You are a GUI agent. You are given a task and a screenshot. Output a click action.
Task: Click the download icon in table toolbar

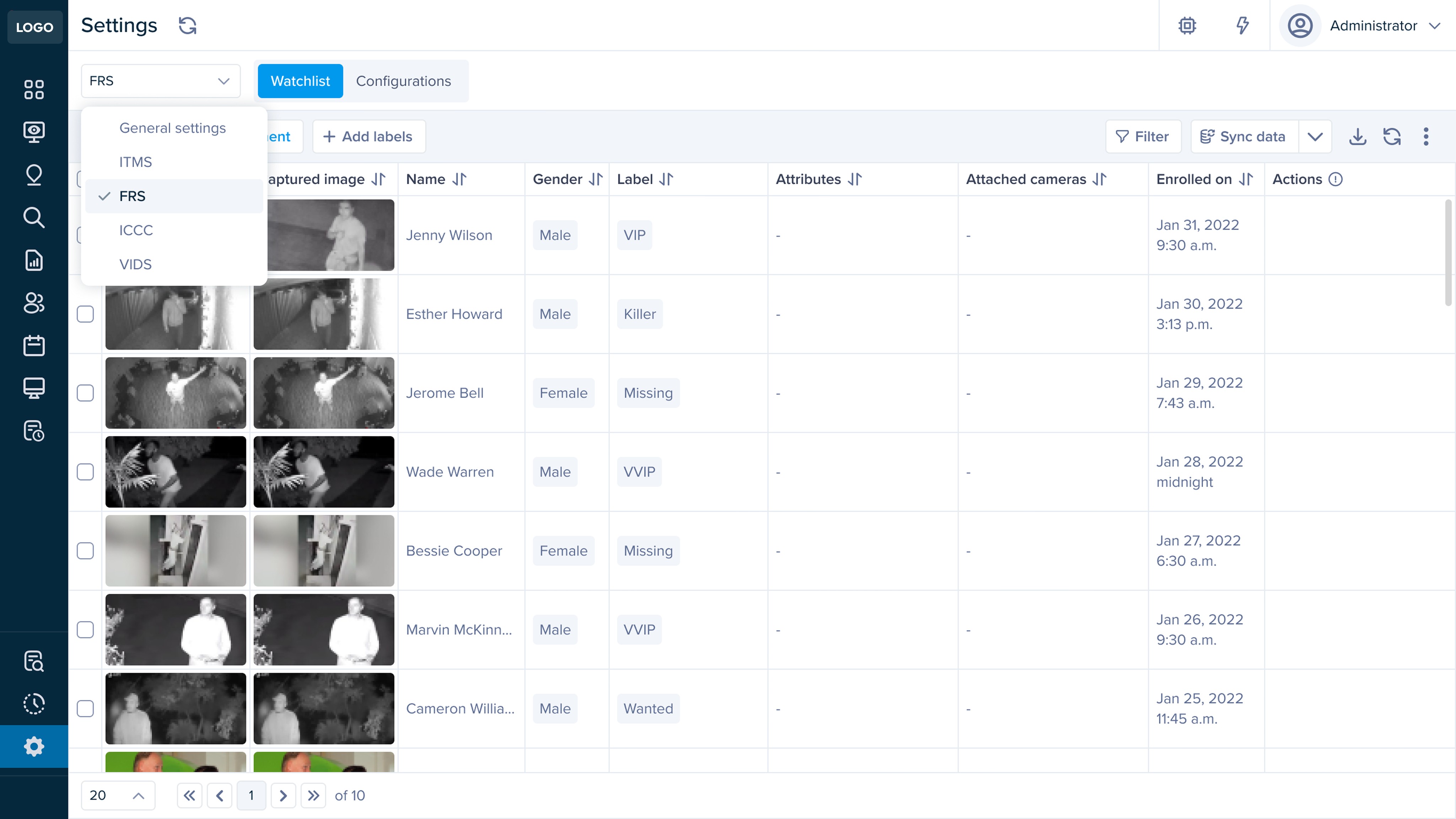pyautogui.click(x=1358, y=136)
